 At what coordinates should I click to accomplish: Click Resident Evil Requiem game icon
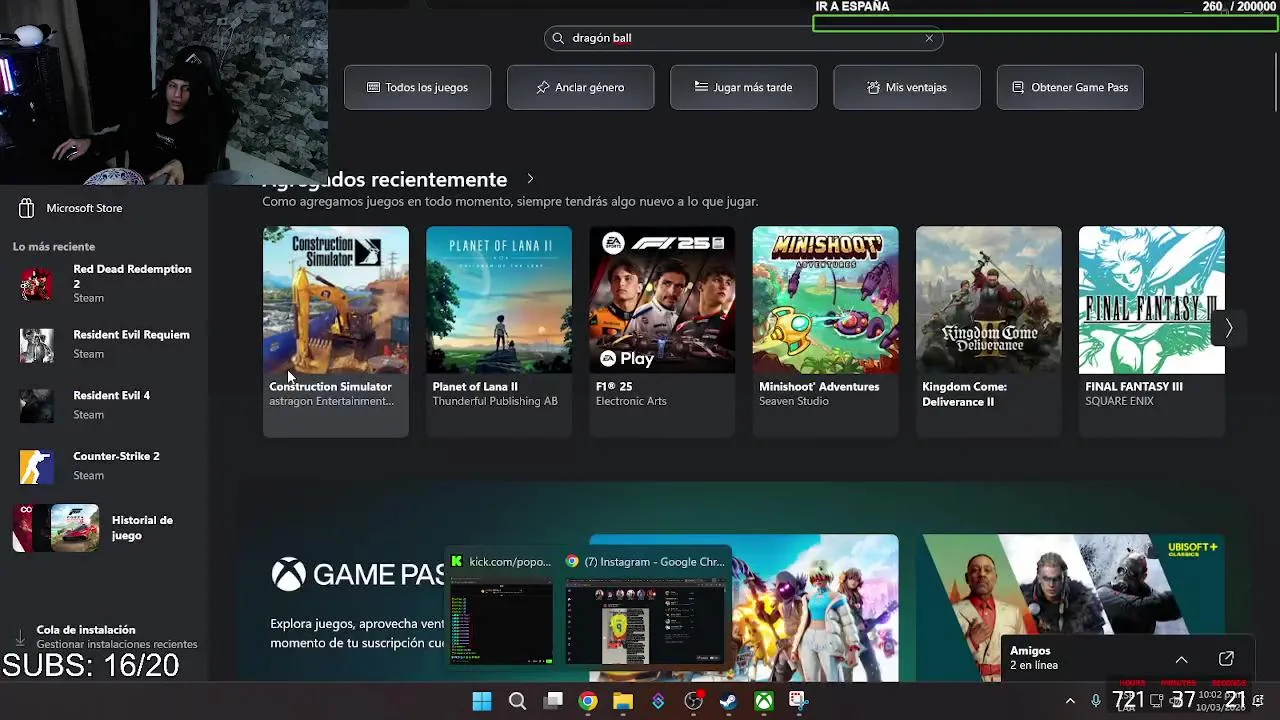(x=37, y=345)
